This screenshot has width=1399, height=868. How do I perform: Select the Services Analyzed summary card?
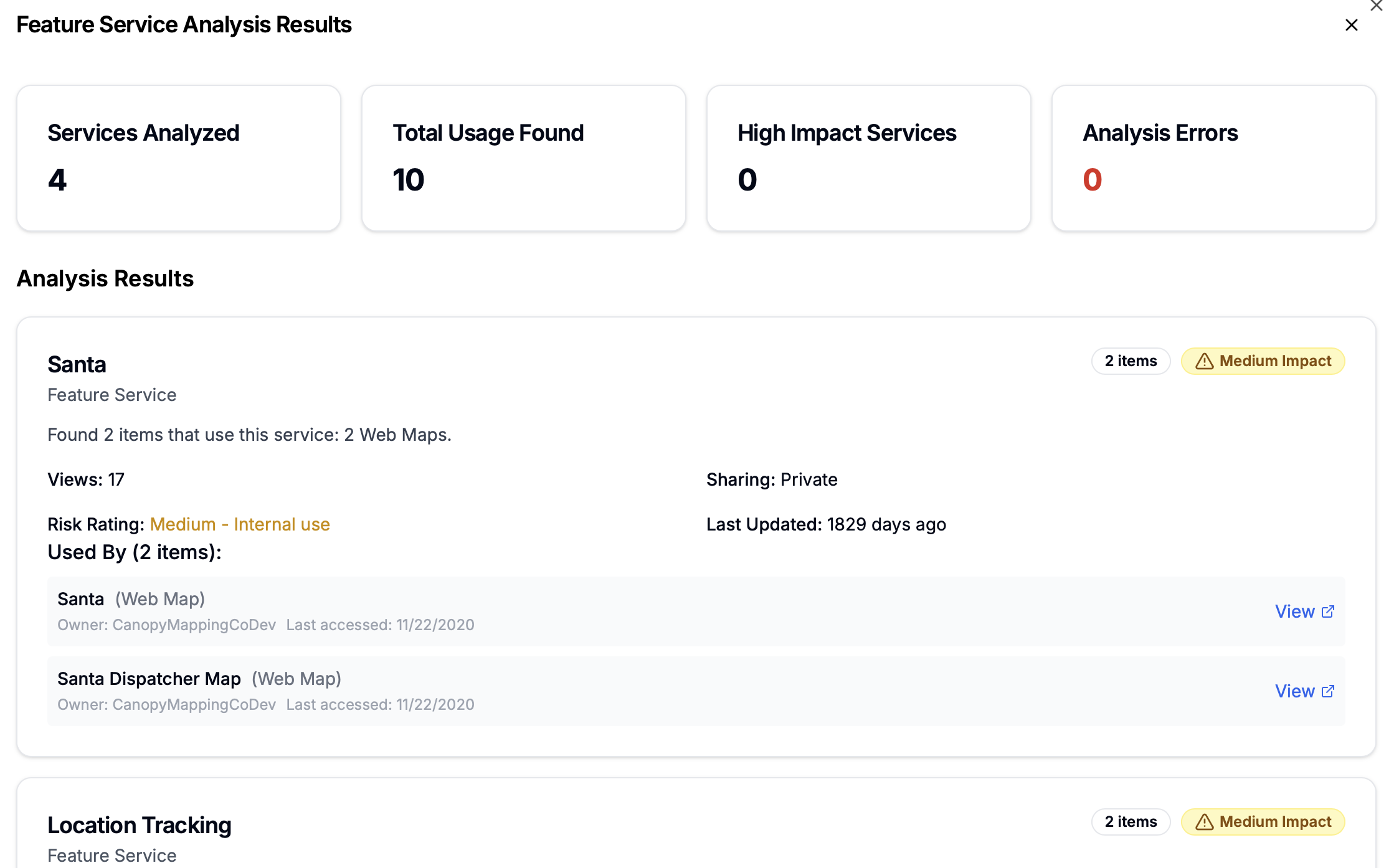(x=179, y=158)
